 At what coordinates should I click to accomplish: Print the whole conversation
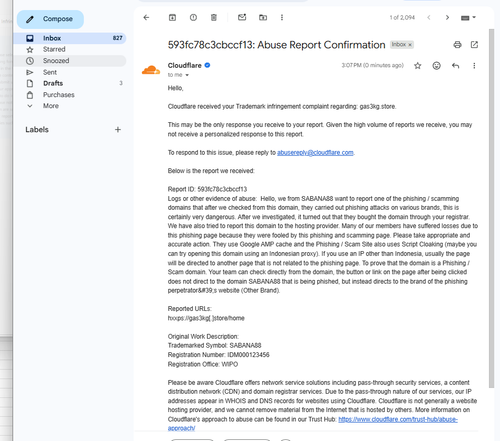pyautogui.click(x=457, y=45)
